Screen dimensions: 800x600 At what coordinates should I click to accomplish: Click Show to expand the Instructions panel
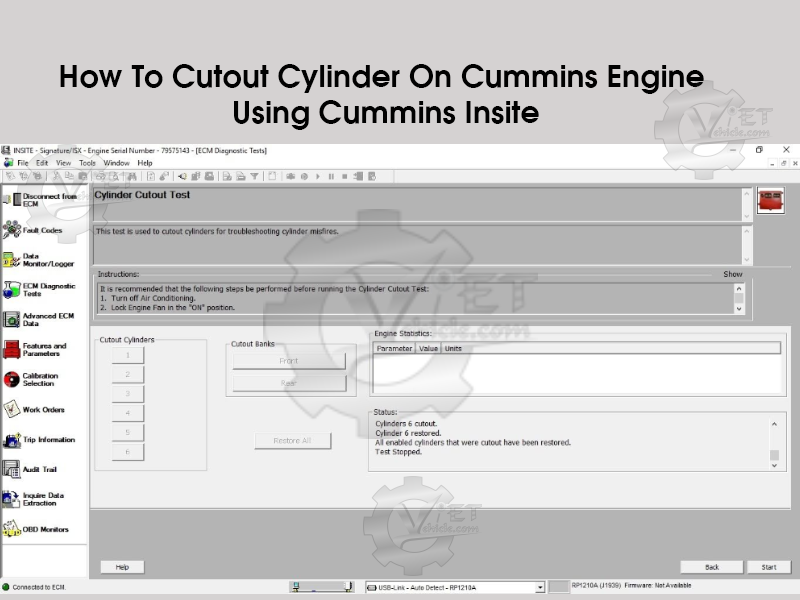click(732, 273)
